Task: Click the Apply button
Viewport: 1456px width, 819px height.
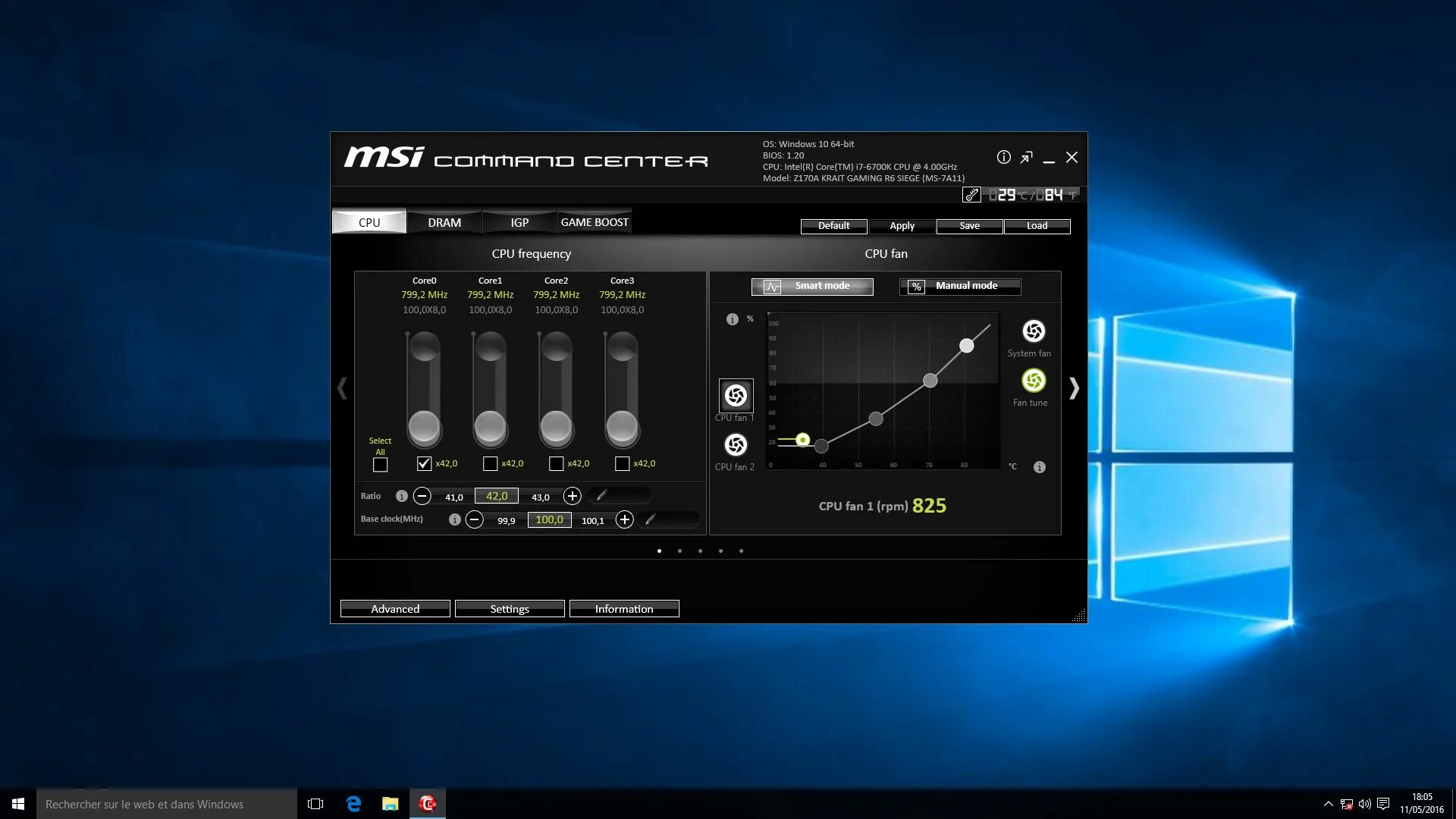Action: point(902,226)
